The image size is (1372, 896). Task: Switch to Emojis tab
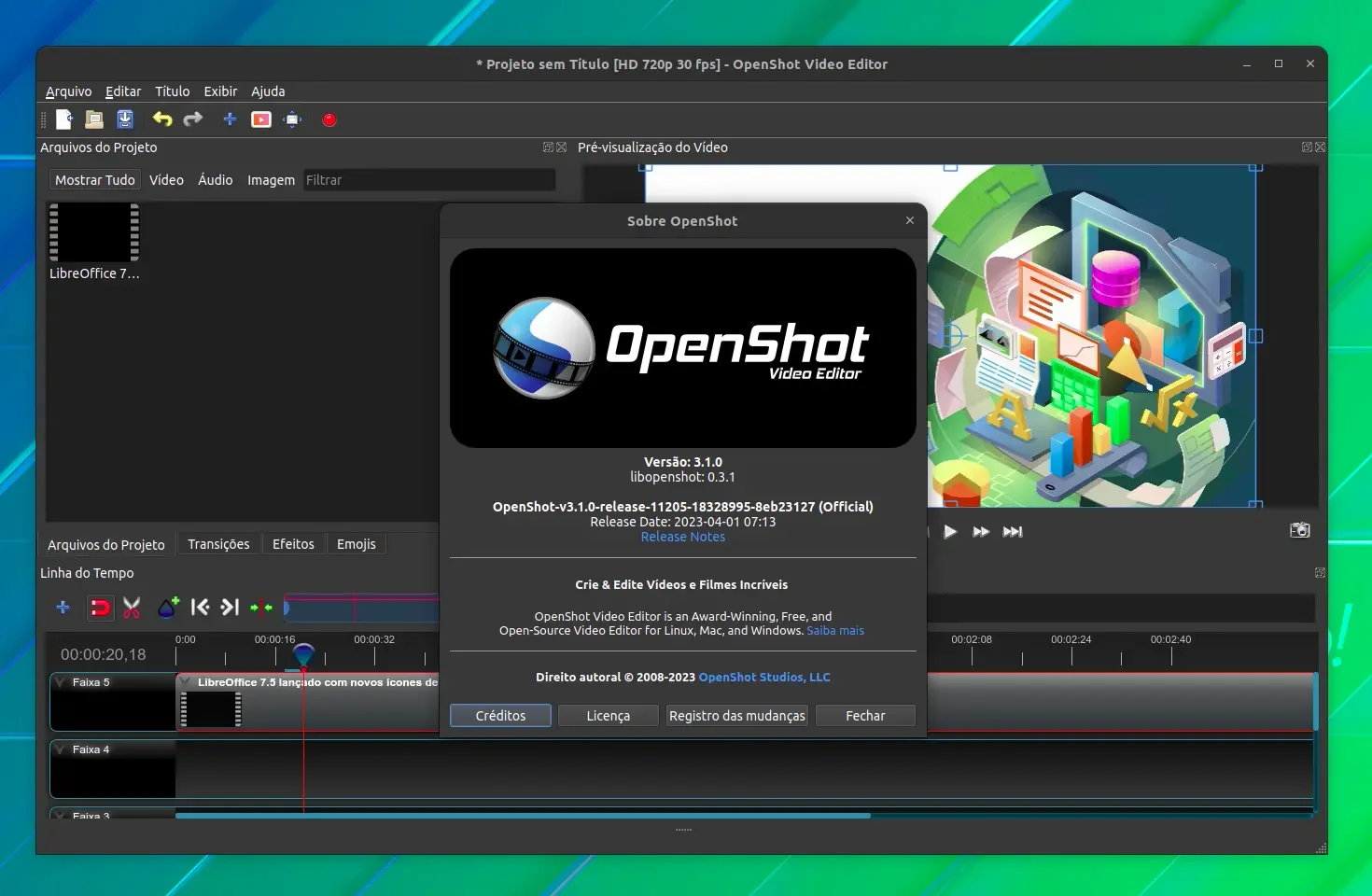tap(357, 544)
